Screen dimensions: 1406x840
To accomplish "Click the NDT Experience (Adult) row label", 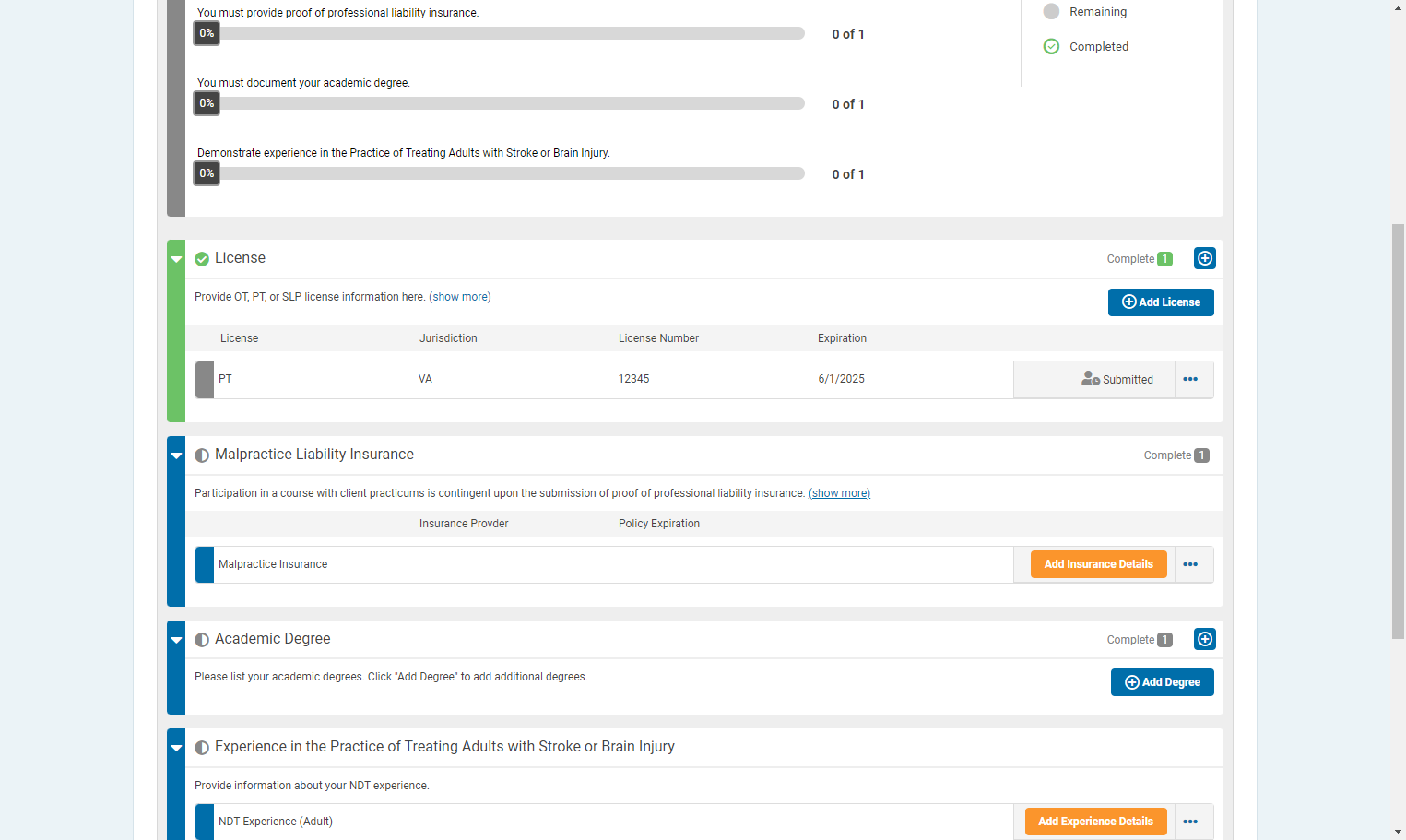I will [276, 822].
